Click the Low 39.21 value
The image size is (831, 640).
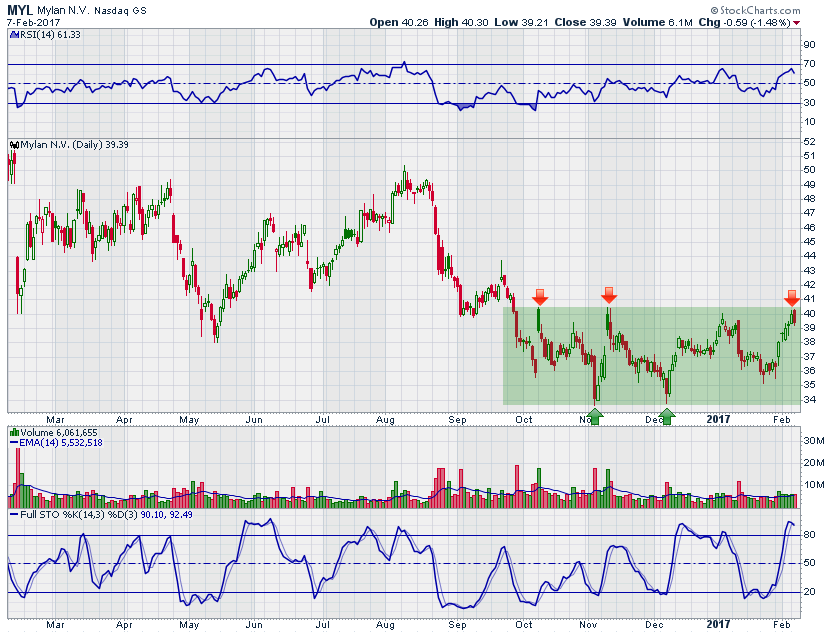[521, 22]
